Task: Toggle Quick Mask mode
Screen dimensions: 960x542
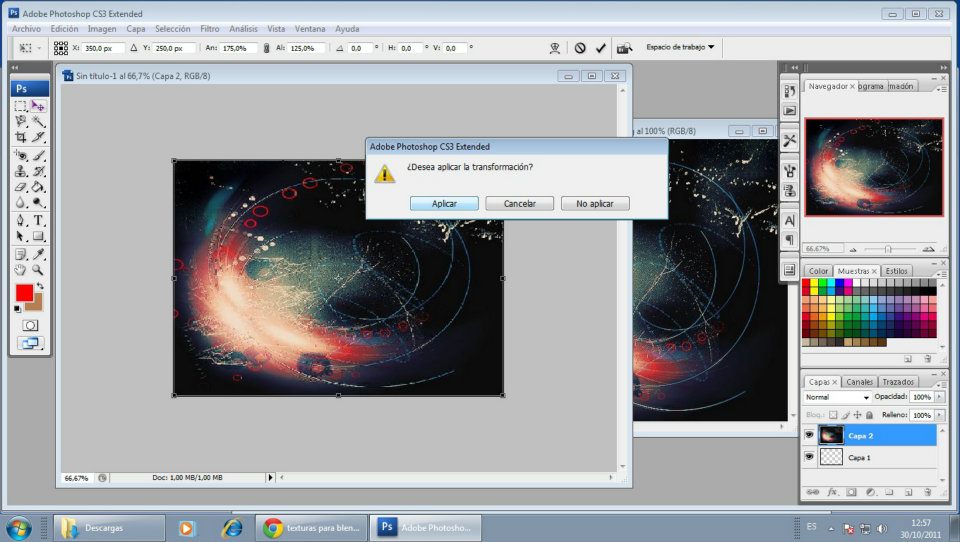Action: point(30,325)
